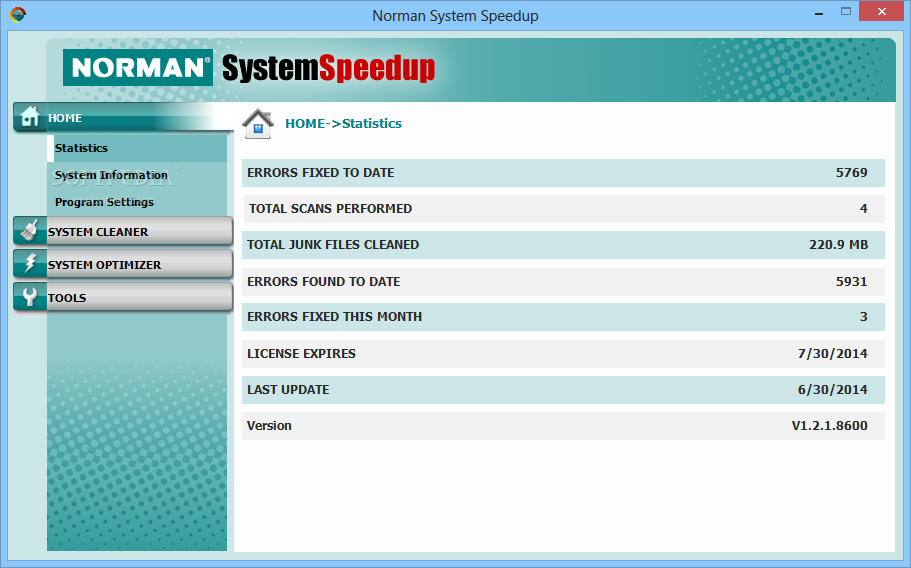The image size is (911, 568).
Task: Click the Tools wrench icon
Action: pos(30,297)
